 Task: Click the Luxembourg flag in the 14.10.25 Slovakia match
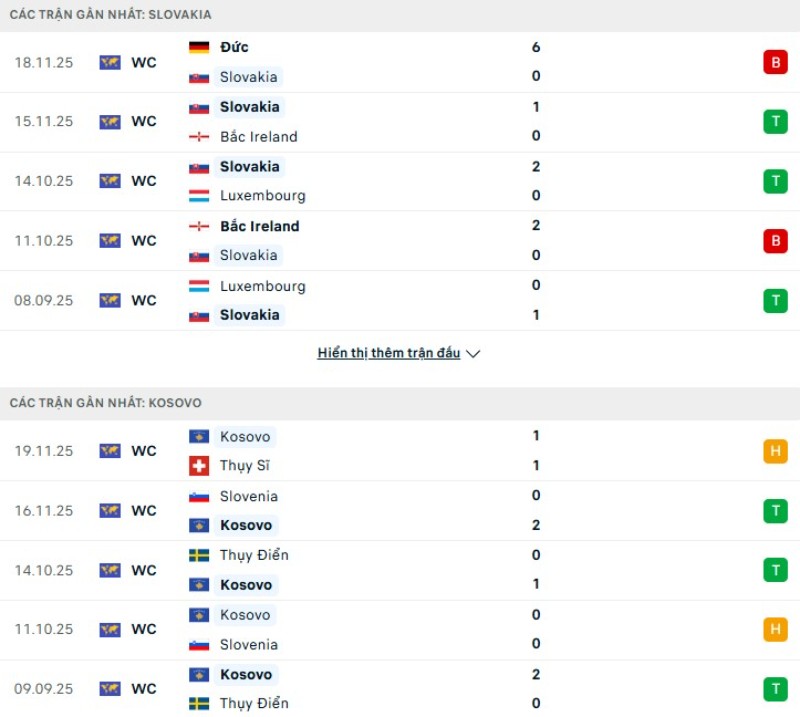(x=199, y=196)
